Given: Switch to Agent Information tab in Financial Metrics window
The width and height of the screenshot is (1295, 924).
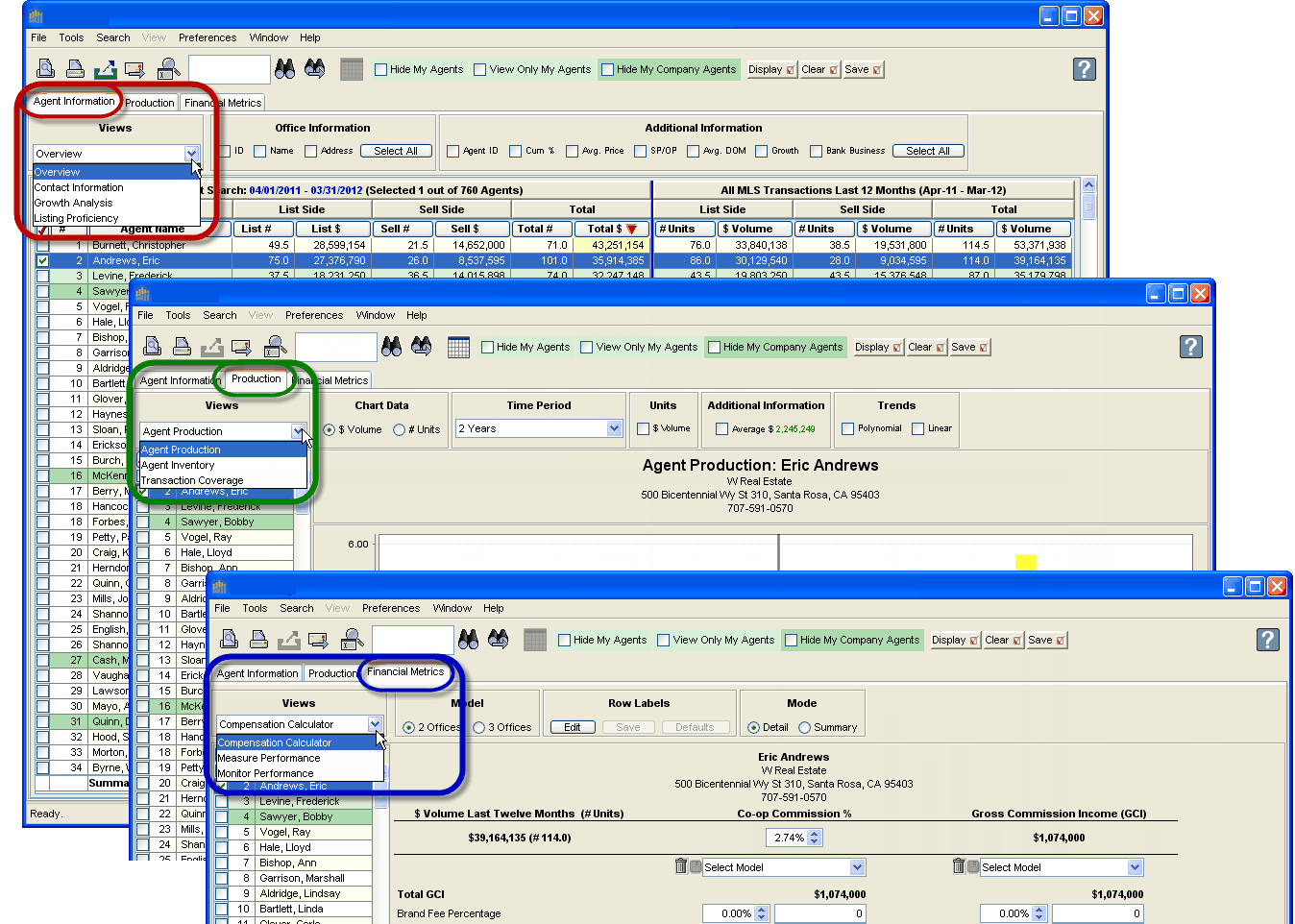Looking at the screenshot, I should click(257, 673).
